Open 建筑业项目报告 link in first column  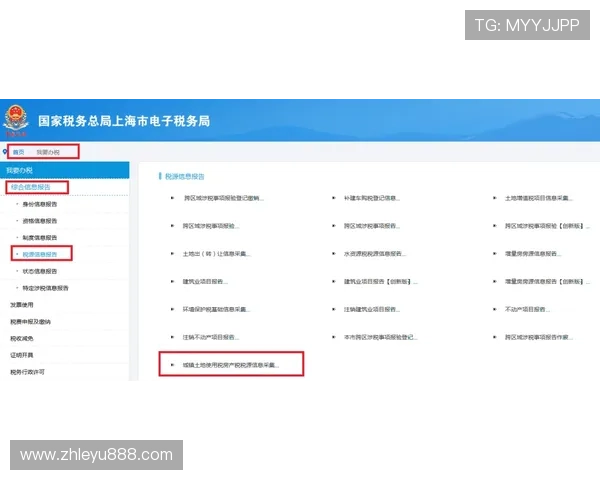coord(205,282)
